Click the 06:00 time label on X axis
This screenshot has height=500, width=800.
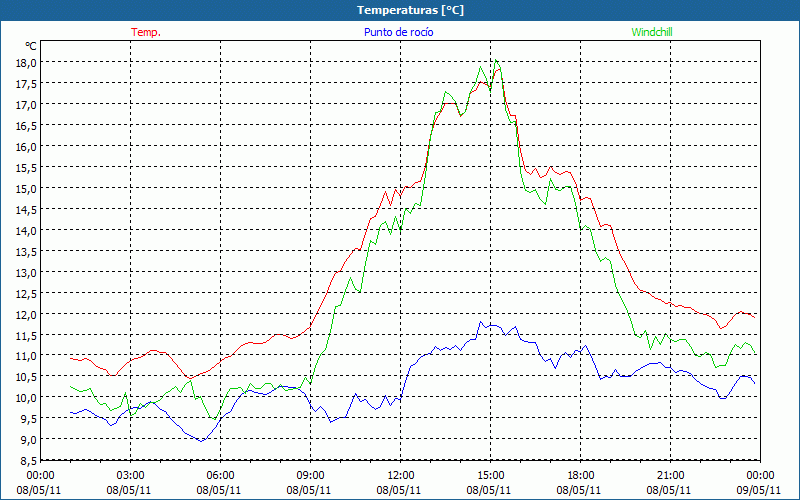pyautogui.click(x=220, y=476)
